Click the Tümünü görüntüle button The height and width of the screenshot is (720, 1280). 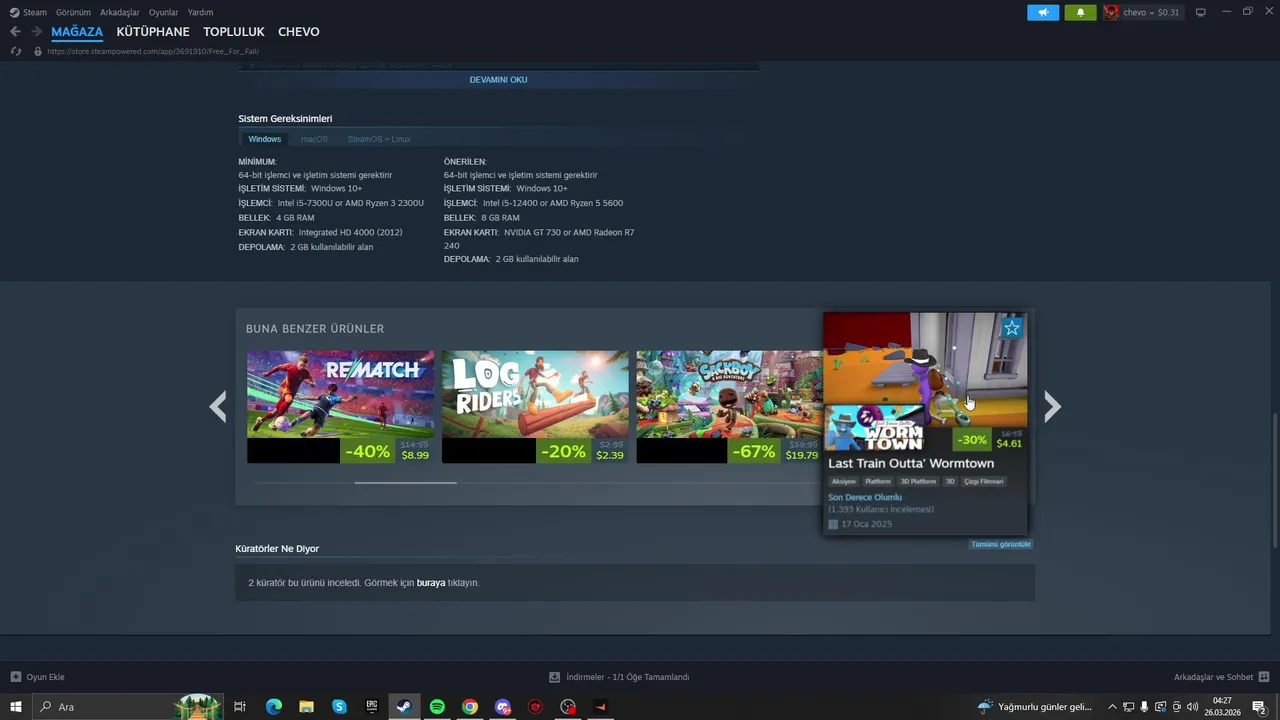(1001, 544)
